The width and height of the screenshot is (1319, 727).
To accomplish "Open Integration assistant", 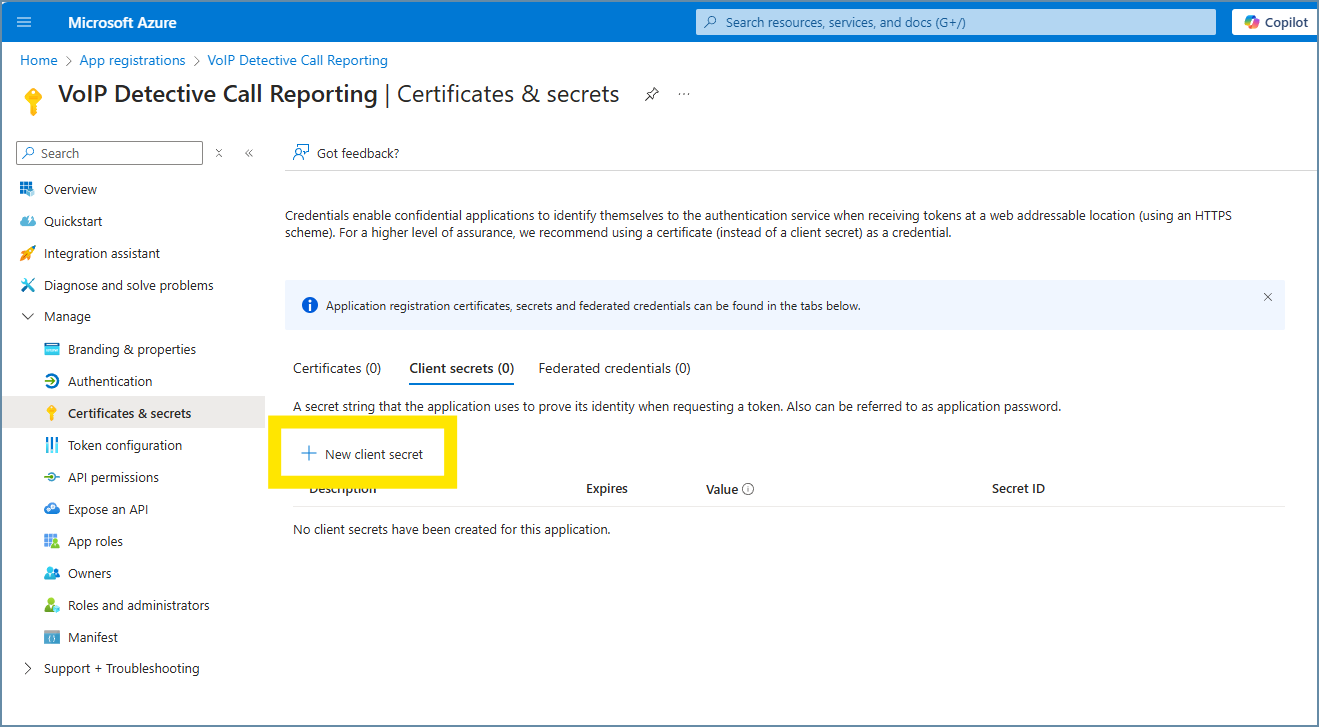I will tap(102, 253).
